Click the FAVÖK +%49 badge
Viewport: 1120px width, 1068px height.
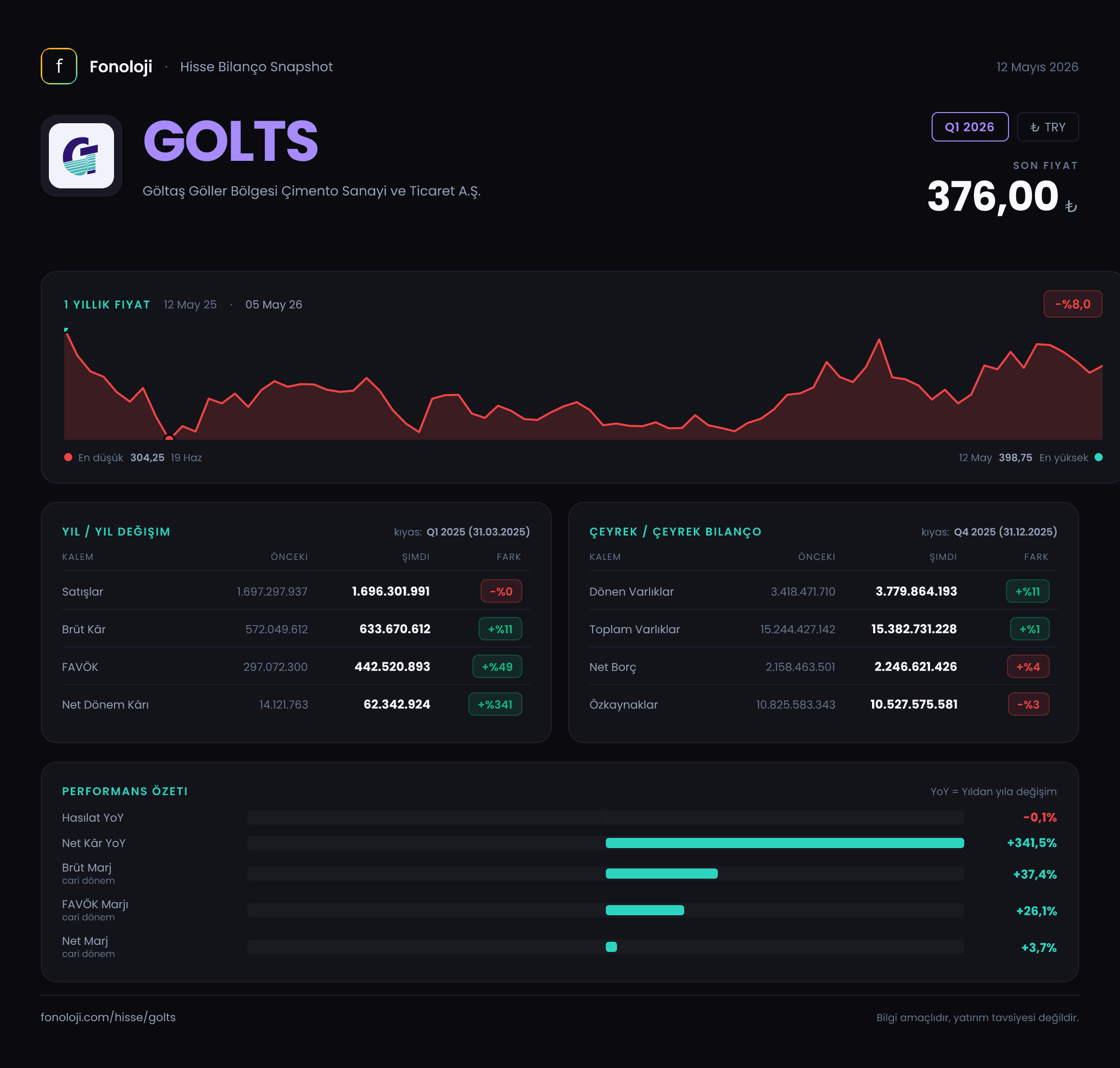(497, 666)
